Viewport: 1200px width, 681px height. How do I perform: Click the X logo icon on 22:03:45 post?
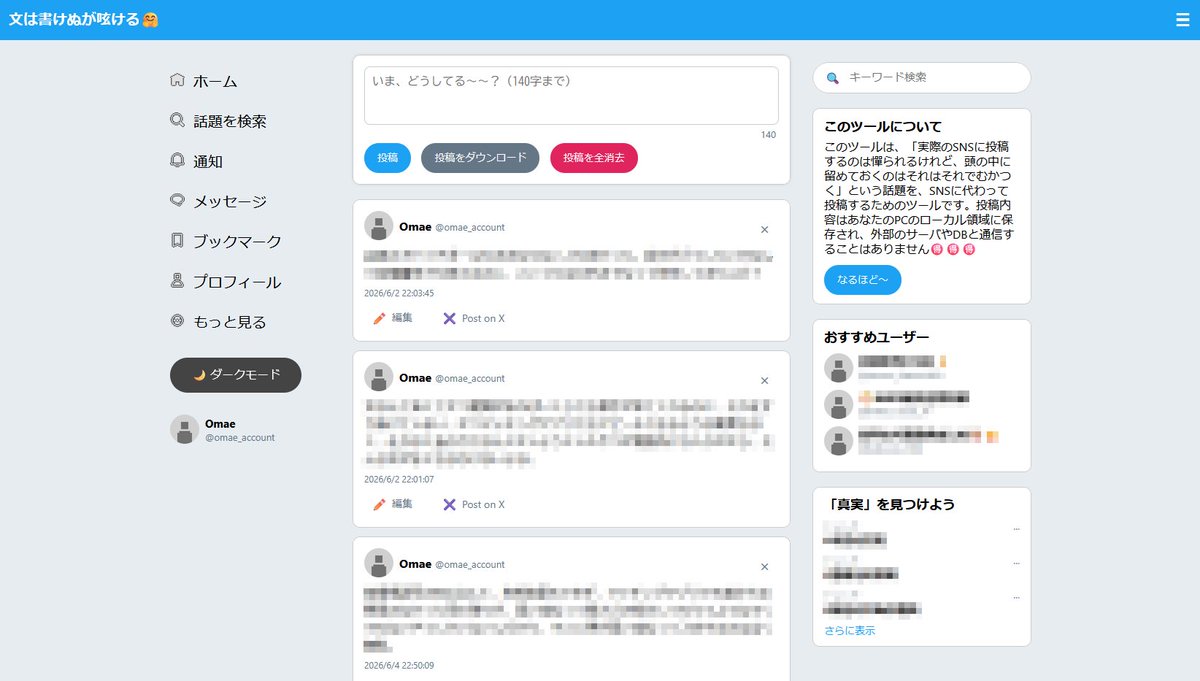[x=450, y=318]
